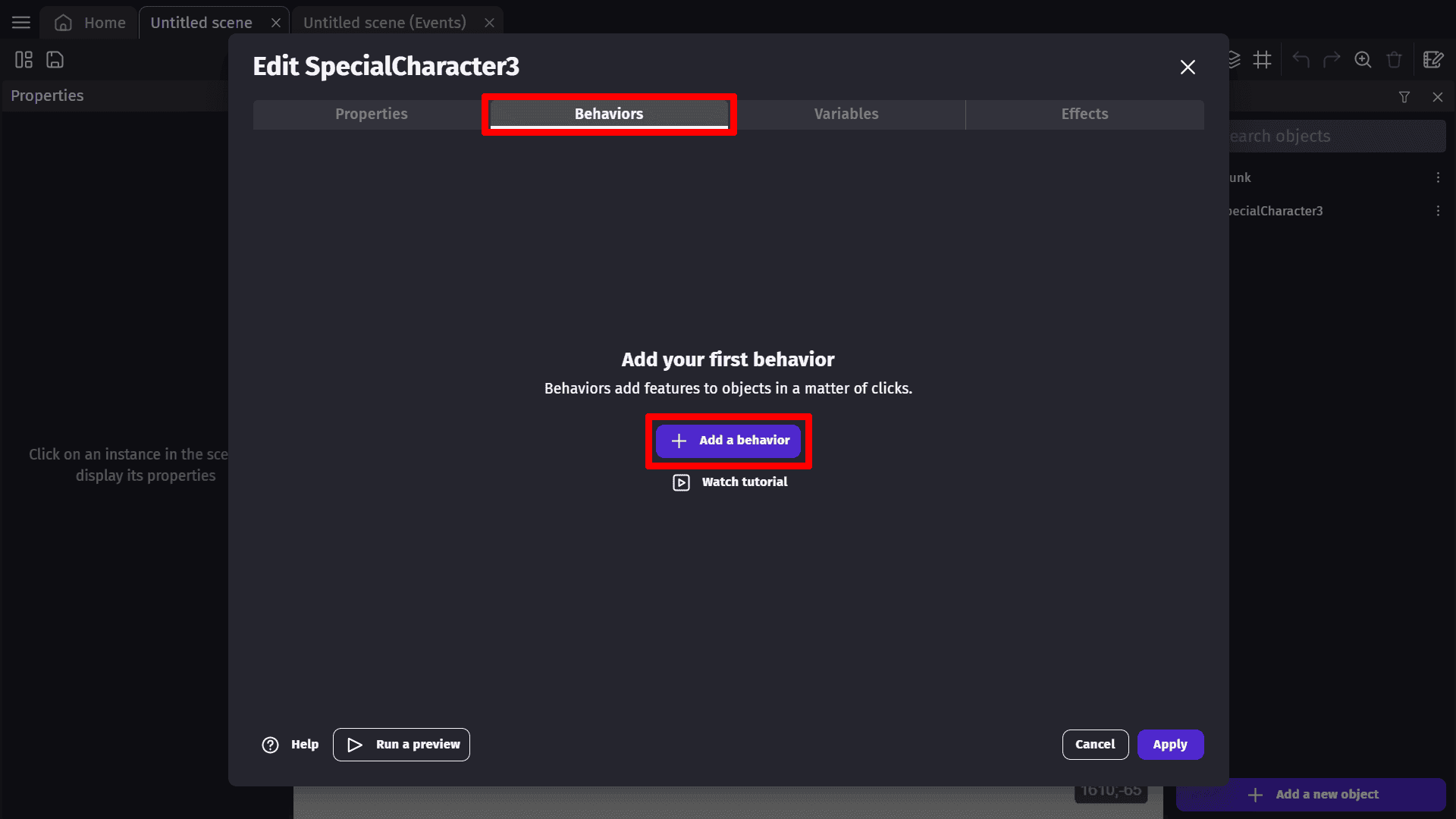The height and width of the screenshot is (819, 1456).
Task: Open the Properties tab in dialog
Action: 371,114
